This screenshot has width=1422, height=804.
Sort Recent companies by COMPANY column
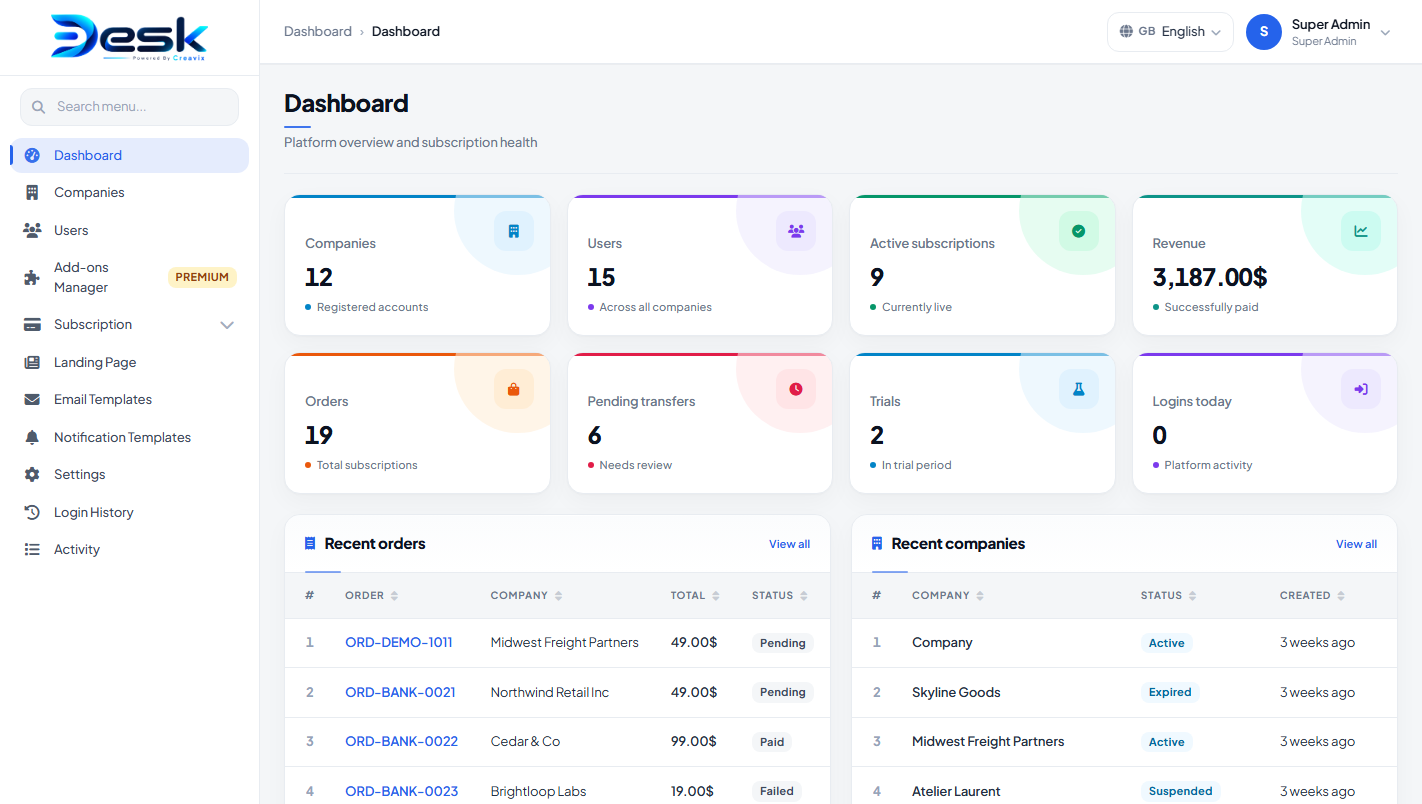tap(948, 595)
